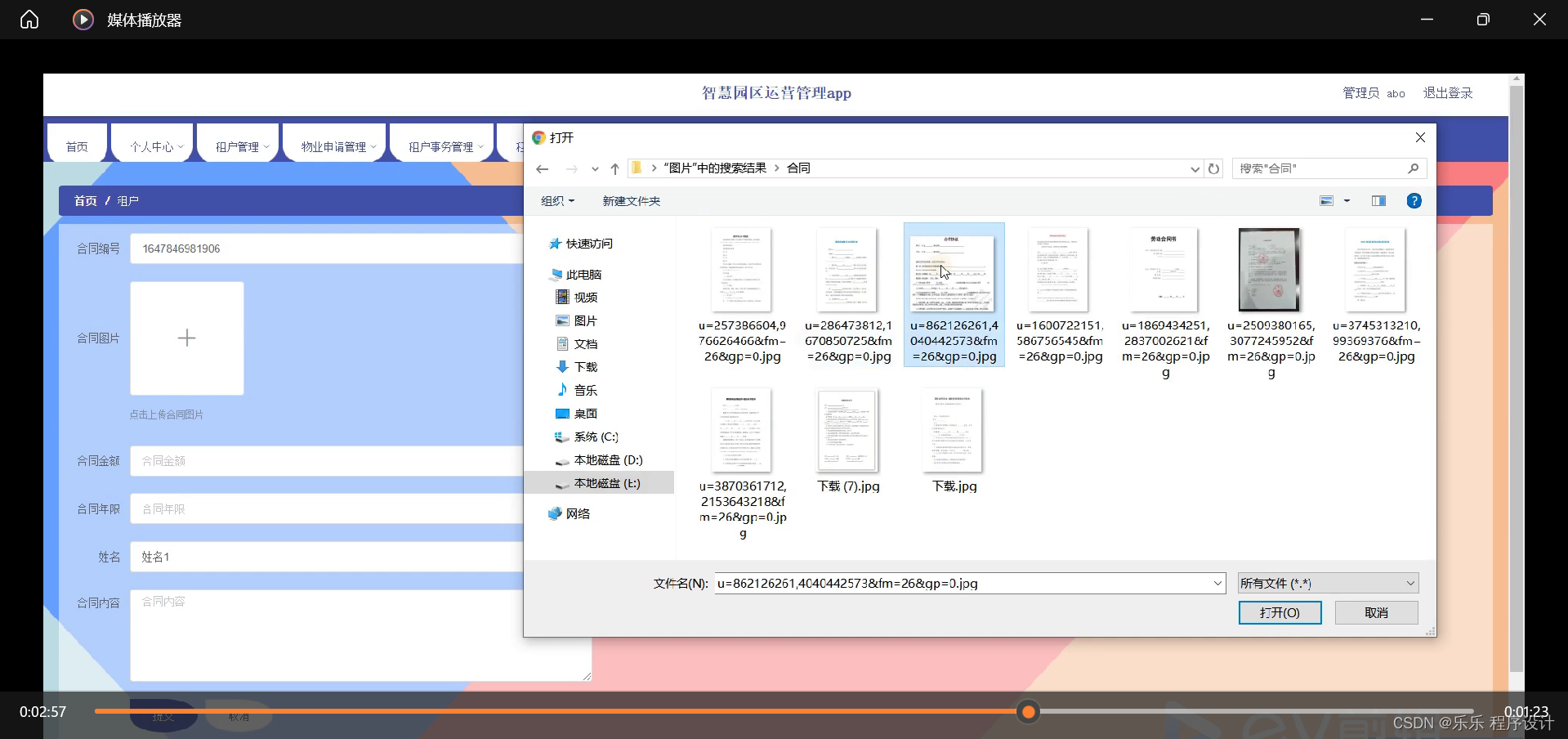Click the 姓名 input field
Screen dimensions: 1568x739
(327, 558)
